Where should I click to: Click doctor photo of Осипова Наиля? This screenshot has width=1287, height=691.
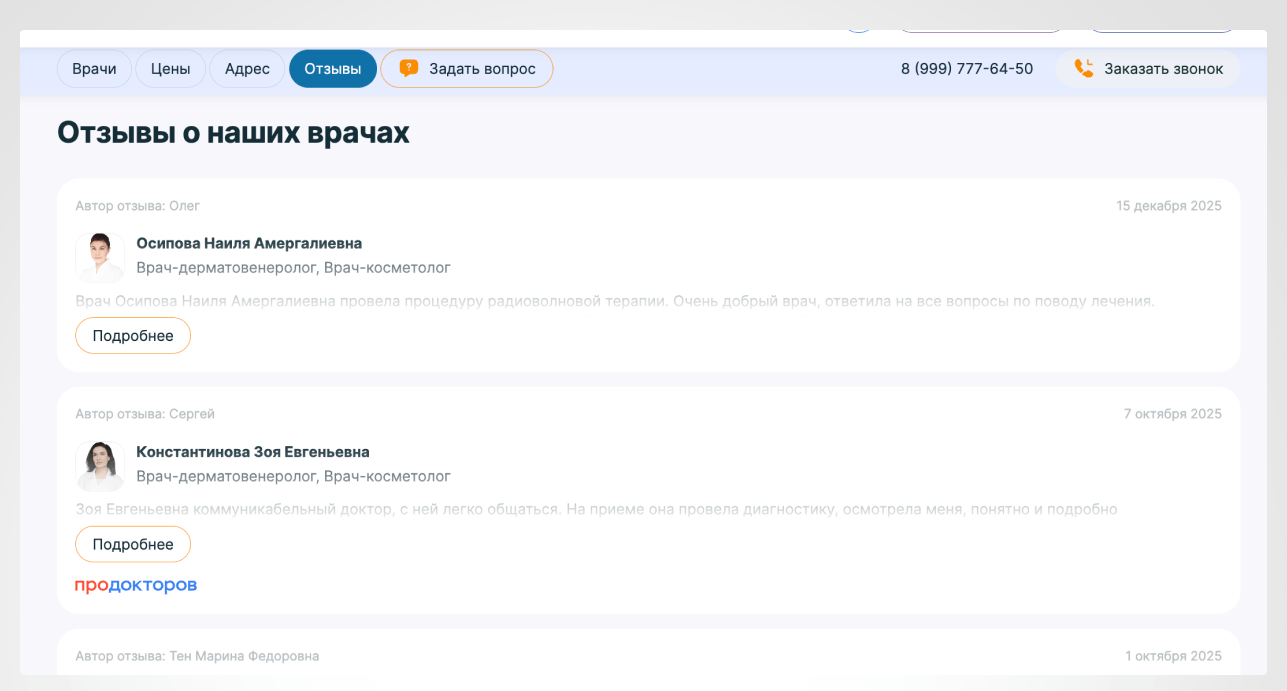100,258
